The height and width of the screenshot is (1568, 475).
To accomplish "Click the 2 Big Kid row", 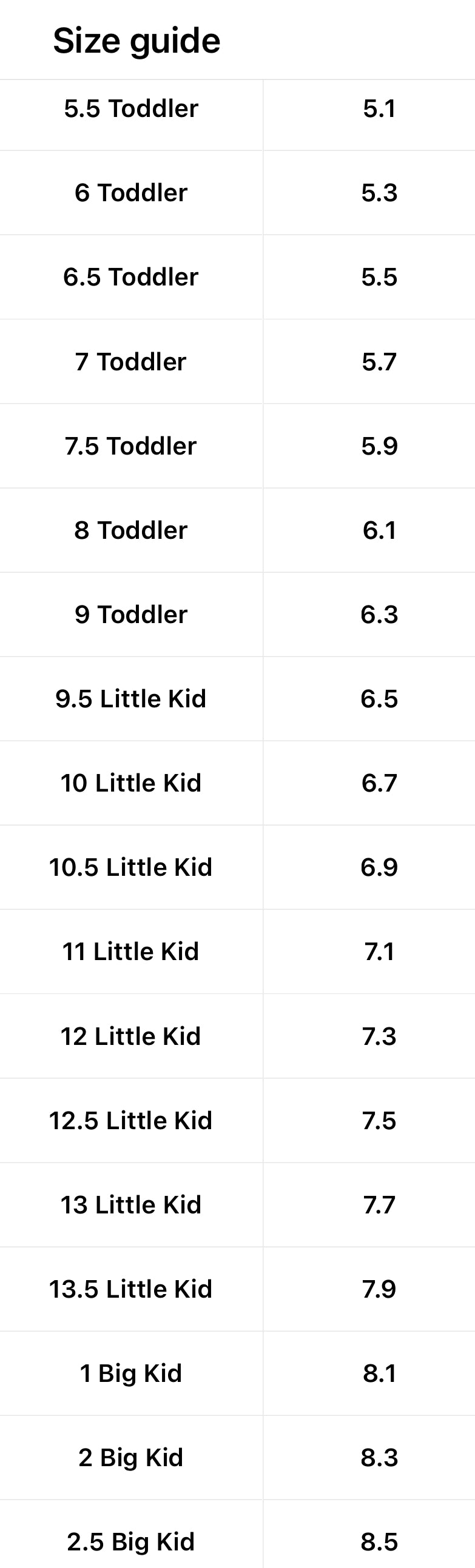I will click(x=131, y=1458).
